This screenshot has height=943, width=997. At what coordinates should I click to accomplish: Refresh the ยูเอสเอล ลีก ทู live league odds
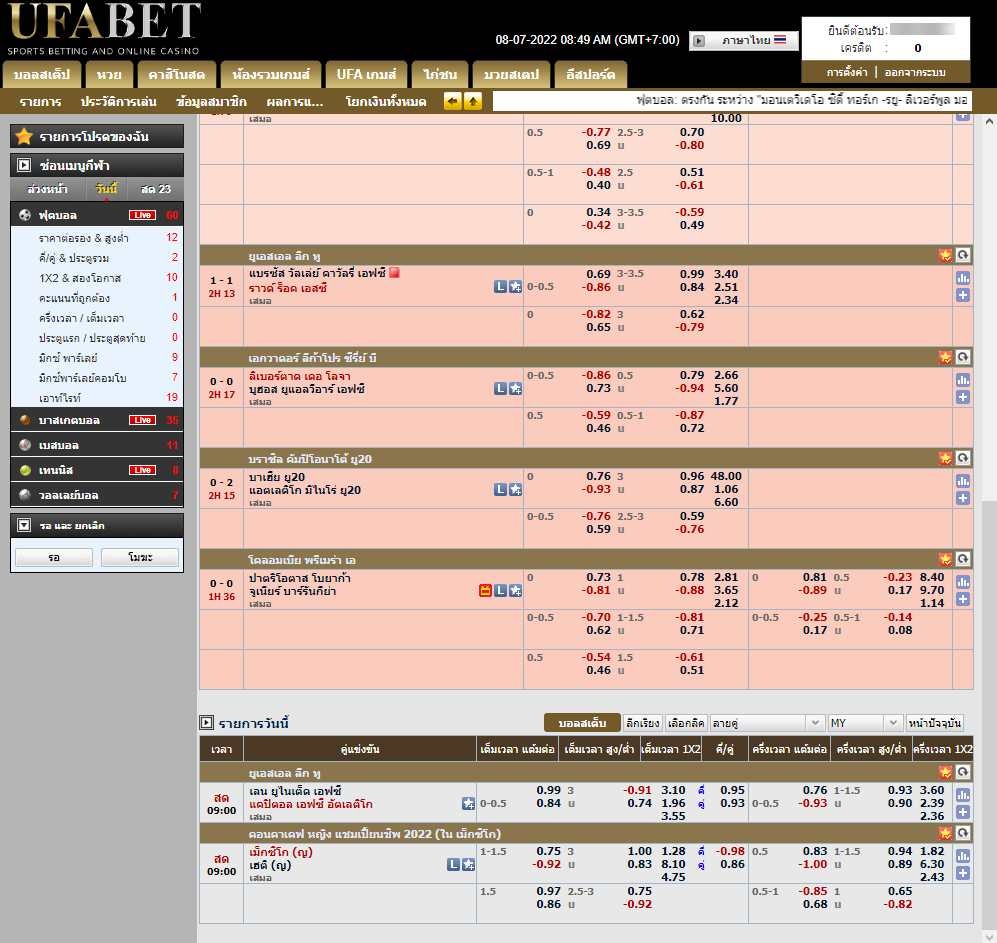coord(963,256)
